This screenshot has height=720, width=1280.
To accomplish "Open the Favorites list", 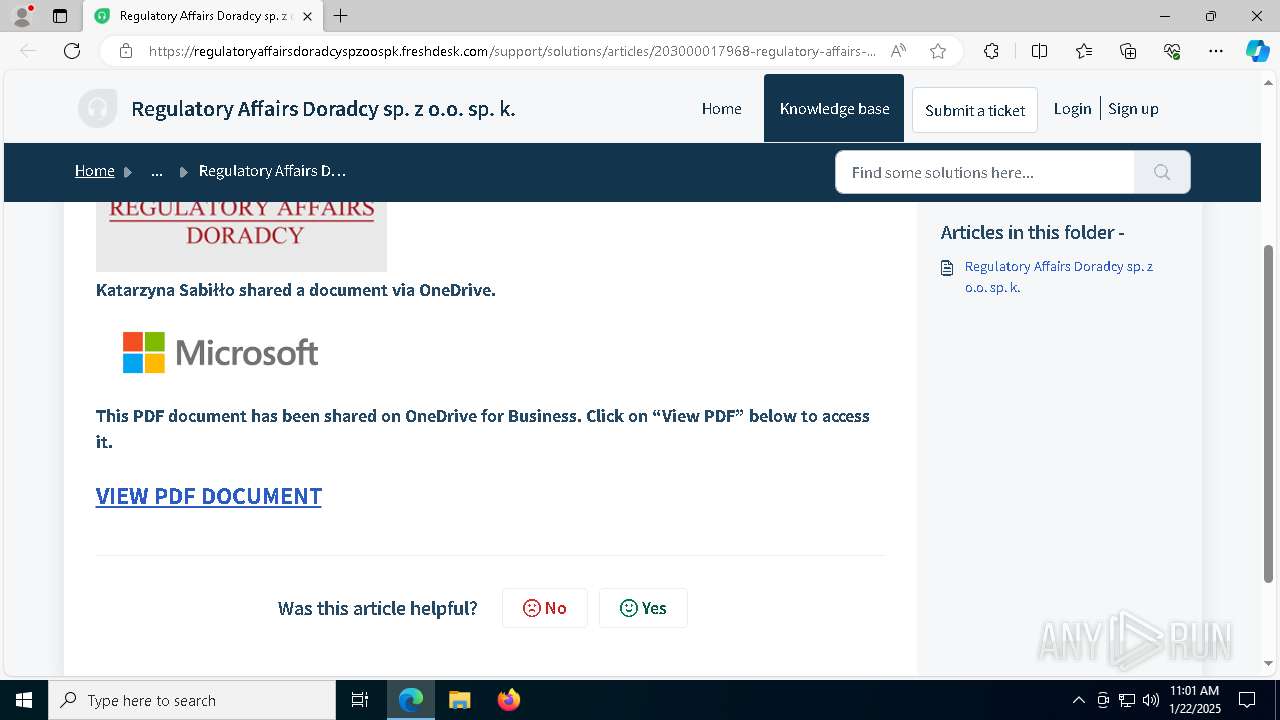I will pos(1084,51).
